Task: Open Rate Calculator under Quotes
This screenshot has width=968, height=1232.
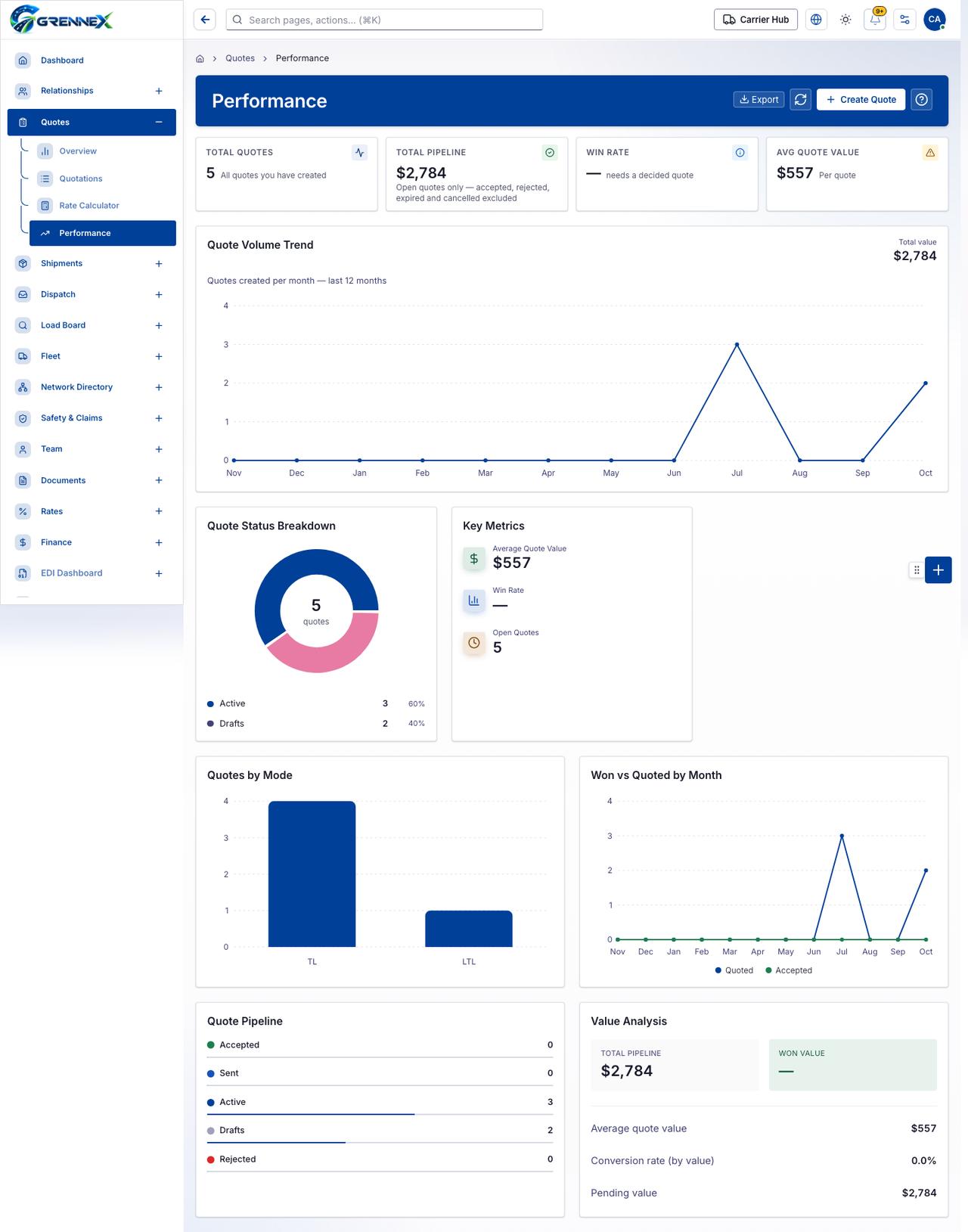Action: (103, 206)
